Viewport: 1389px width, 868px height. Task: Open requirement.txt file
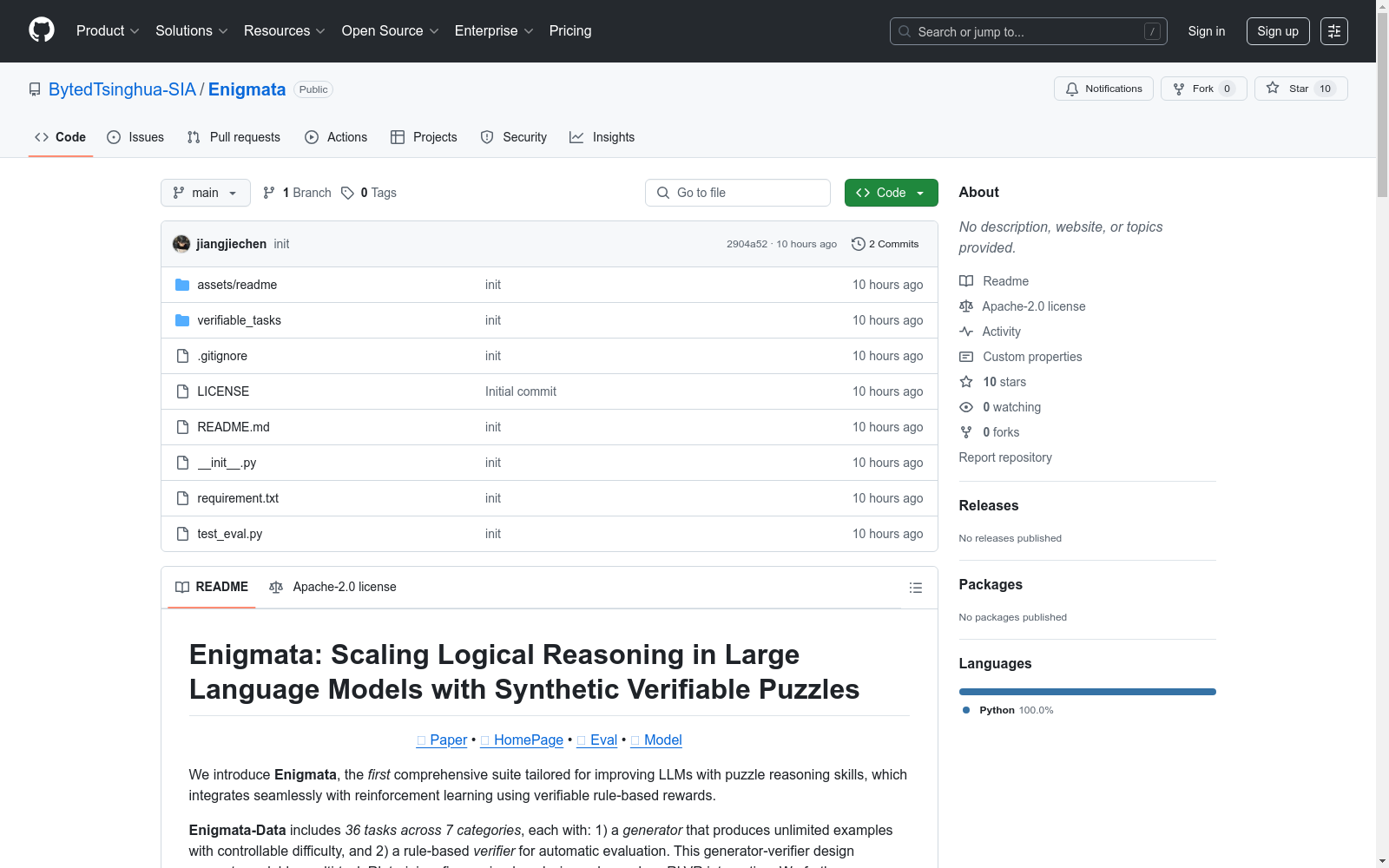(238, 498)
